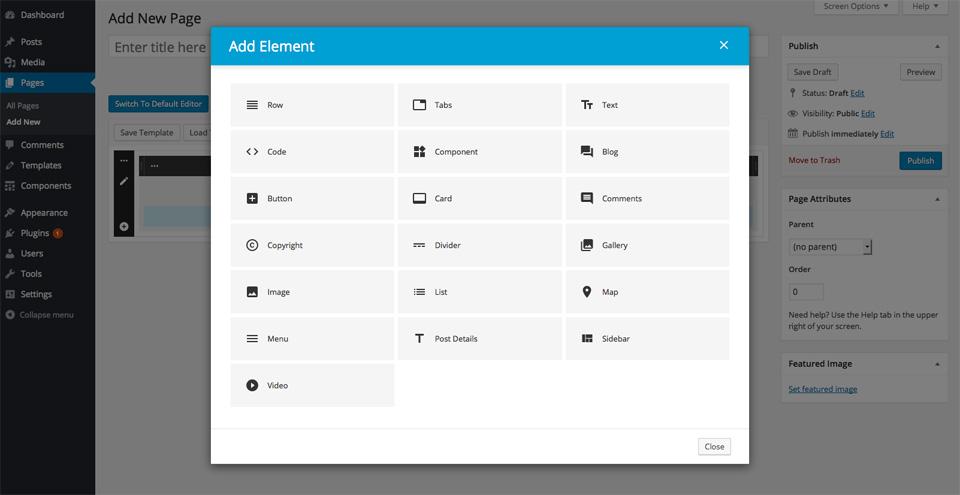This screenshot has height=495, width=960.
Task: Click Save Draft button
Action: pyautogui.click(x=812, y=72)
